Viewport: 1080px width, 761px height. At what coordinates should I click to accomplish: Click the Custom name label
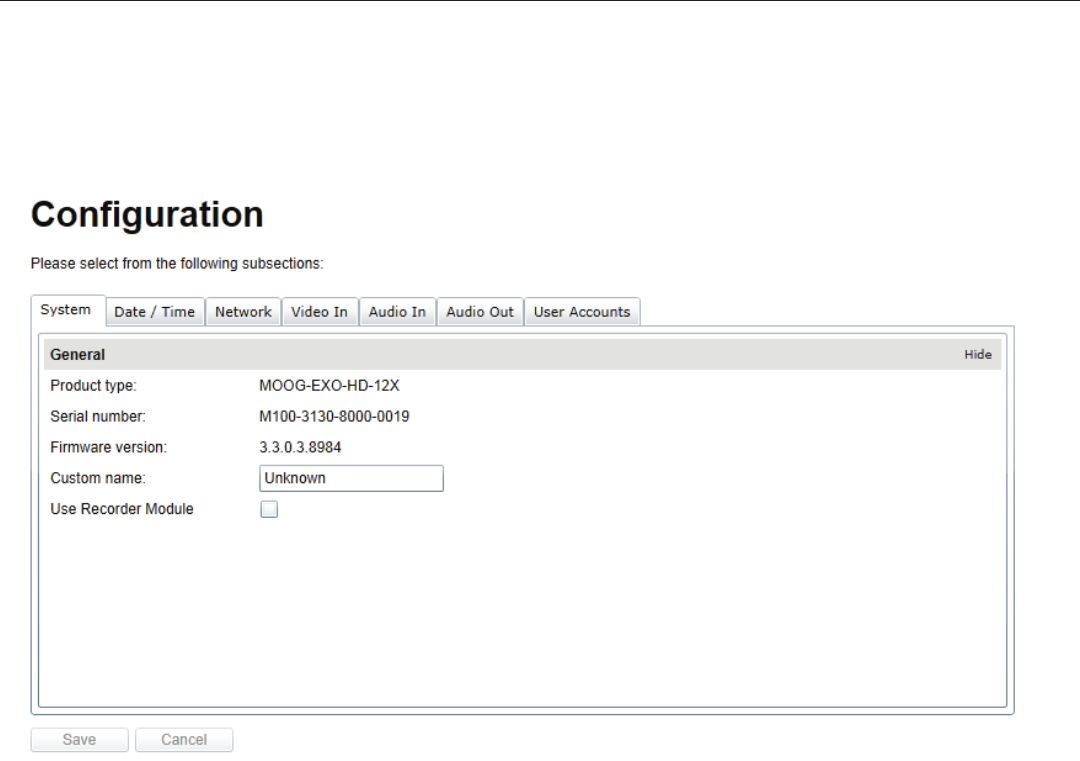point(98,478)
